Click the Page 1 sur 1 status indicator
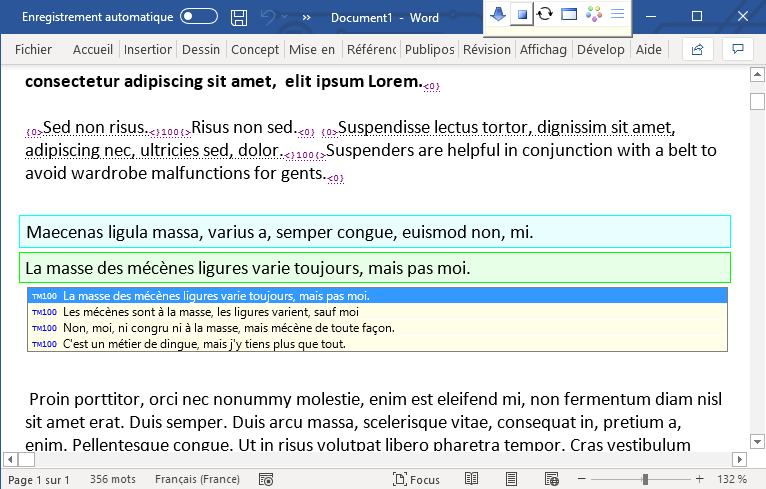Viewport: 766px width, 489px height. click(x=39, y=480)
